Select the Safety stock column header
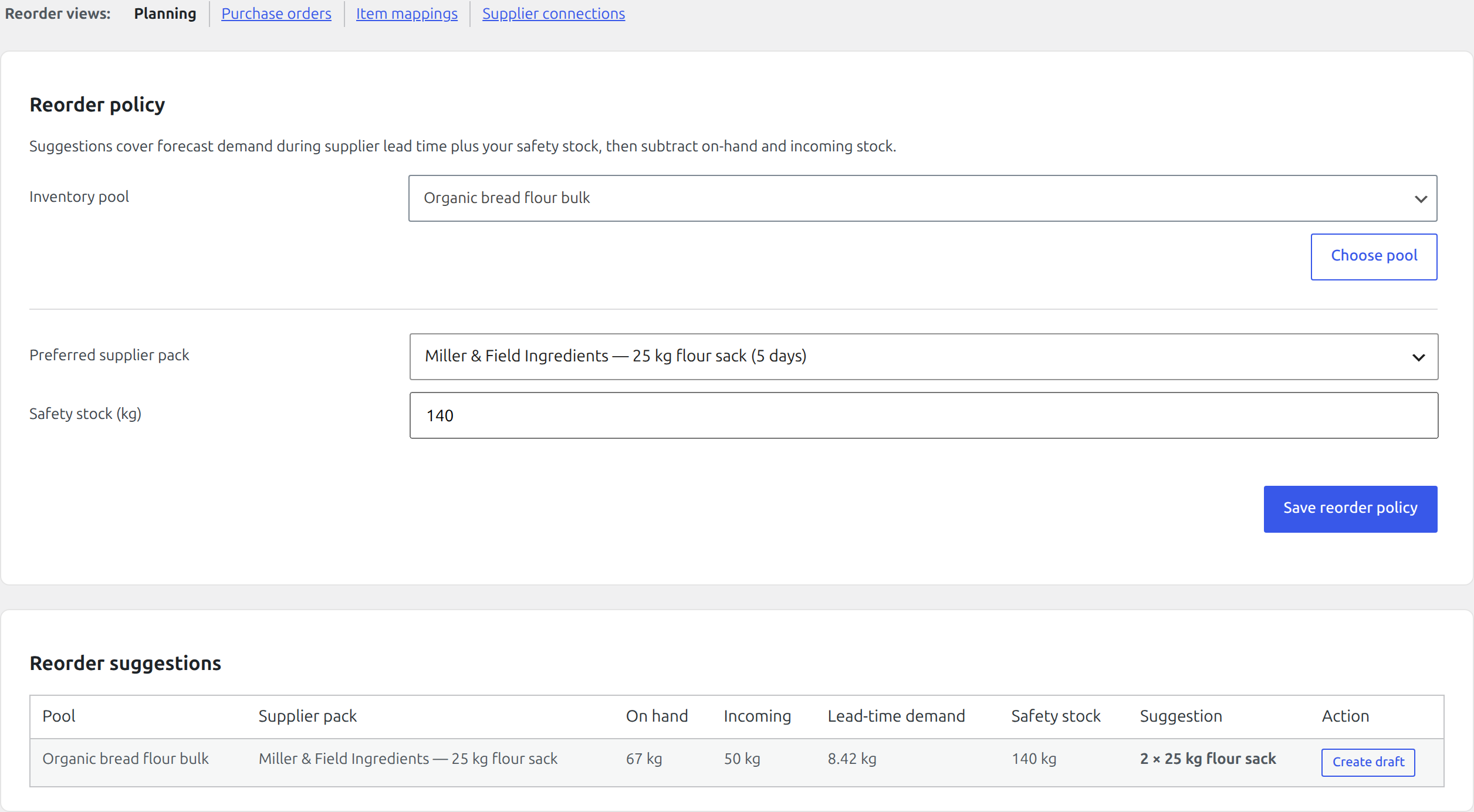 coord(1056,716)
